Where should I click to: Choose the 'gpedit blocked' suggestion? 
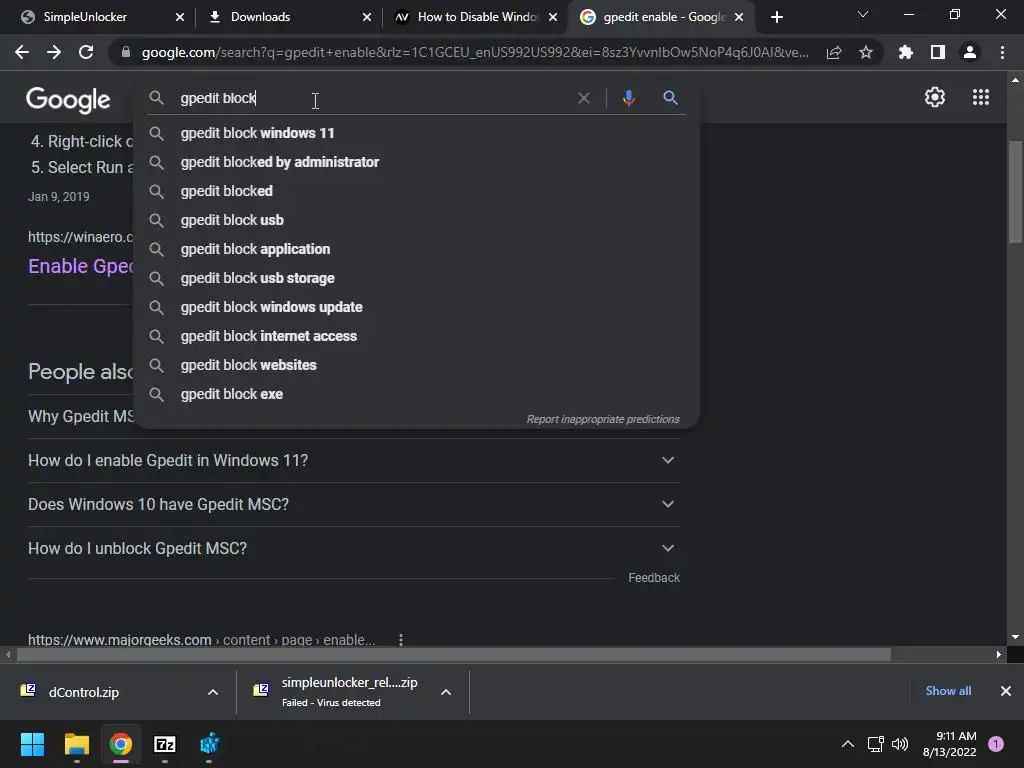click(x=416, y=191)
